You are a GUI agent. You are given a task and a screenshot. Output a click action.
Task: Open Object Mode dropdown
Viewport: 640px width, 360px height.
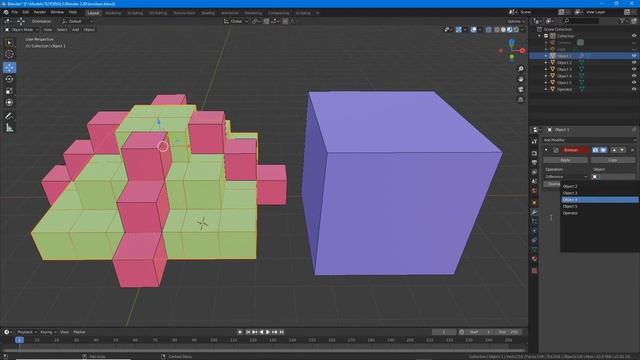tap(22, 30)
